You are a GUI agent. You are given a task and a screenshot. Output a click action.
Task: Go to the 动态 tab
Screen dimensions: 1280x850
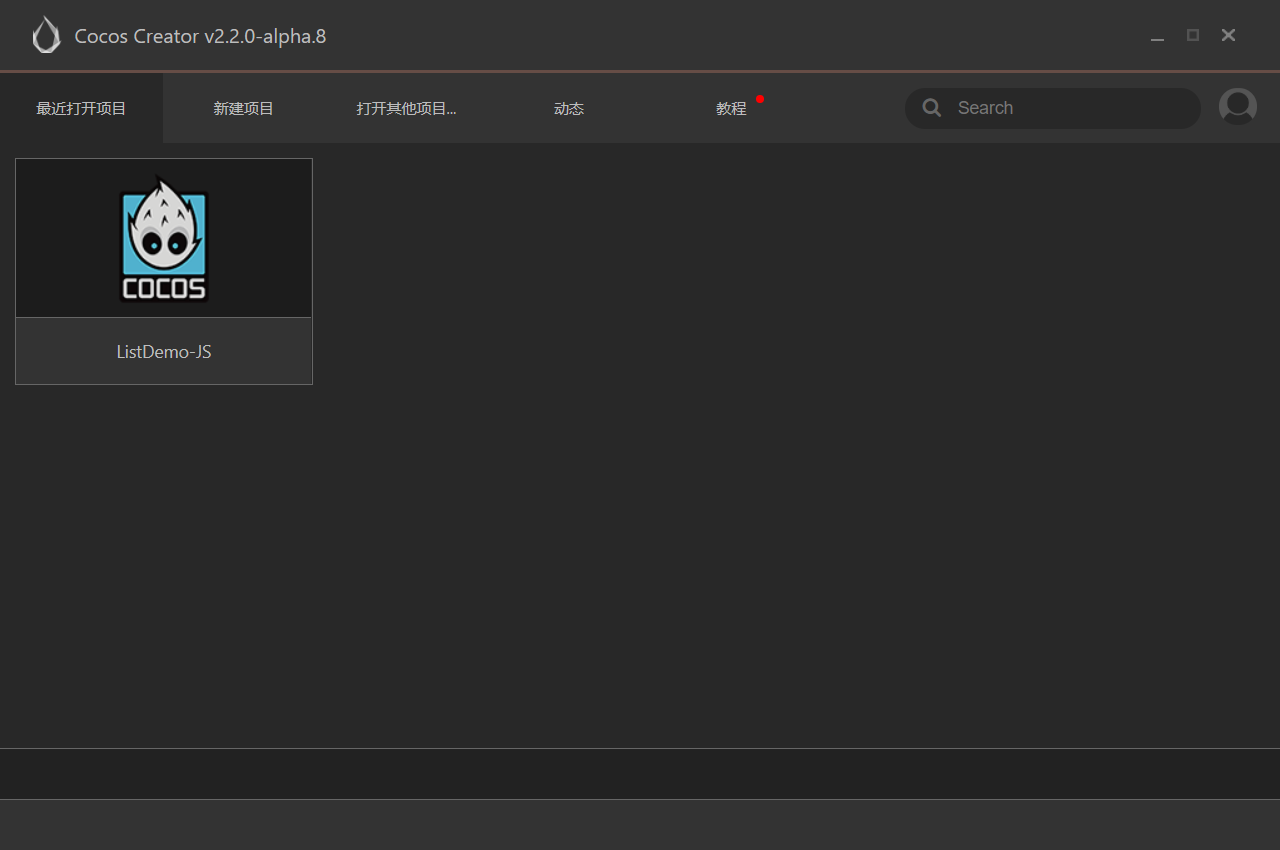pyautogui.click(x=569, y=108)
